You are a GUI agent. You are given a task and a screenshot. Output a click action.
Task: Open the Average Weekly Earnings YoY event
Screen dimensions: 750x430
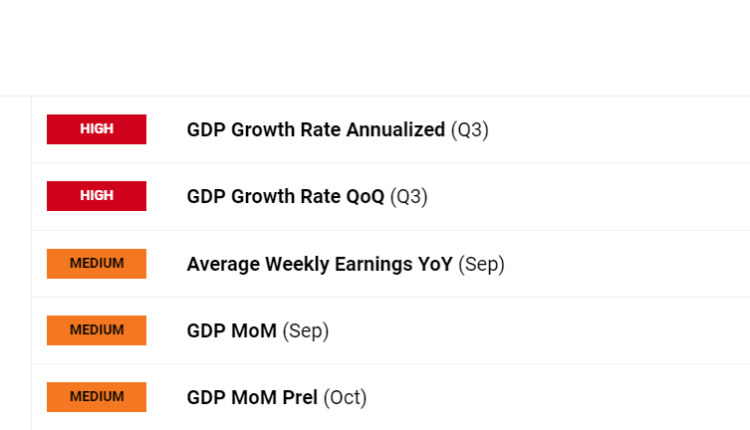click(x=319, y=264)
